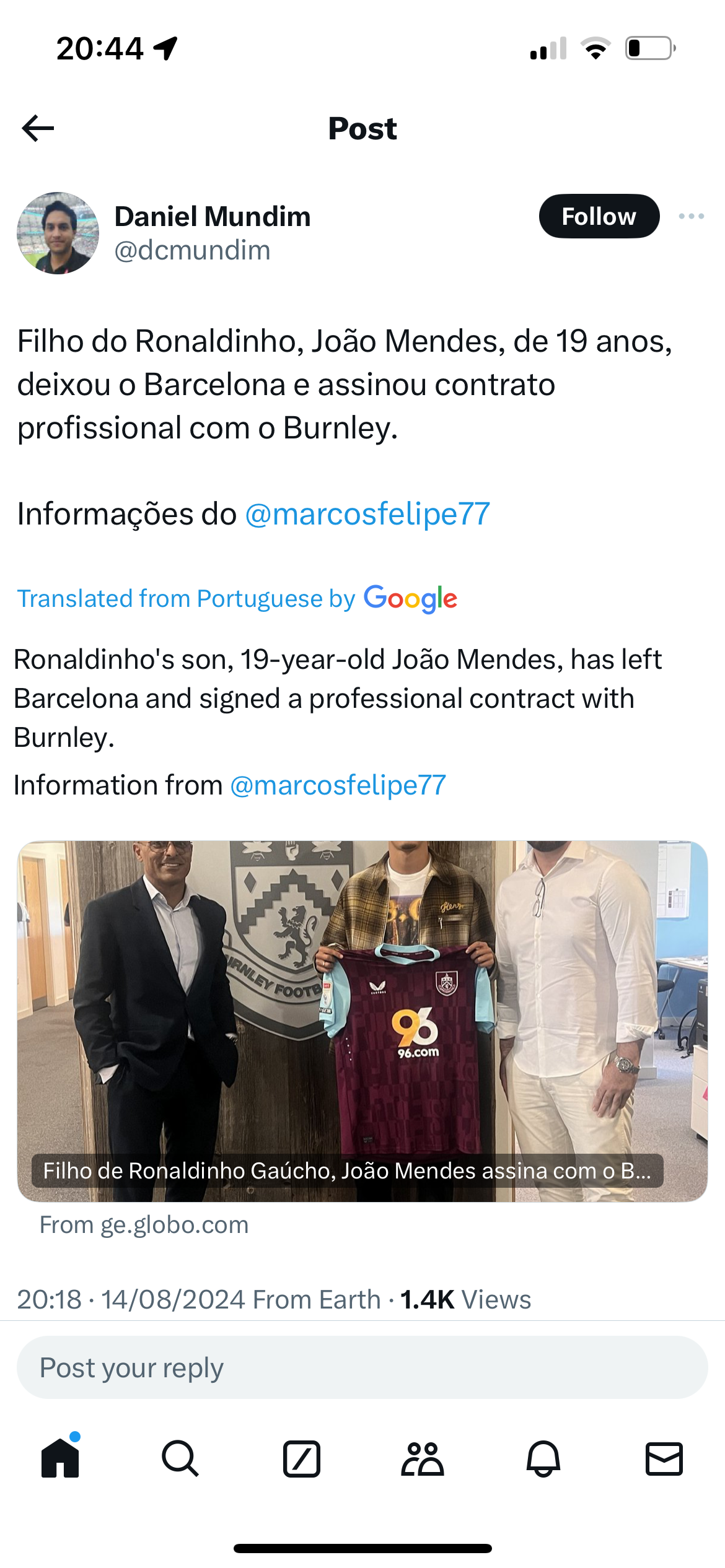Open the Messages envelope icon

click(x=664, y=1458)
